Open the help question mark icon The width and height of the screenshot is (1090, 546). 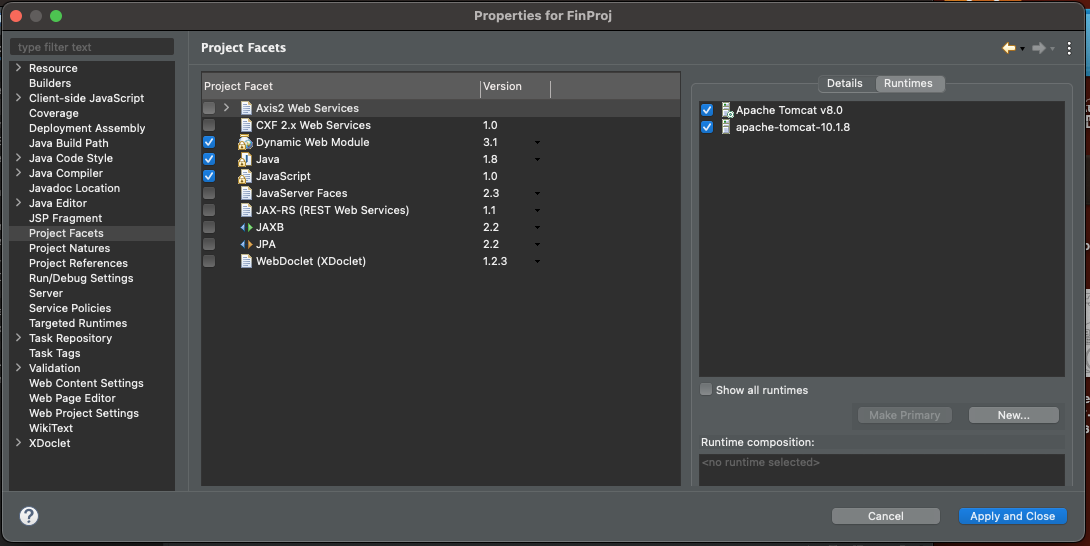click(x=29, y=515)
